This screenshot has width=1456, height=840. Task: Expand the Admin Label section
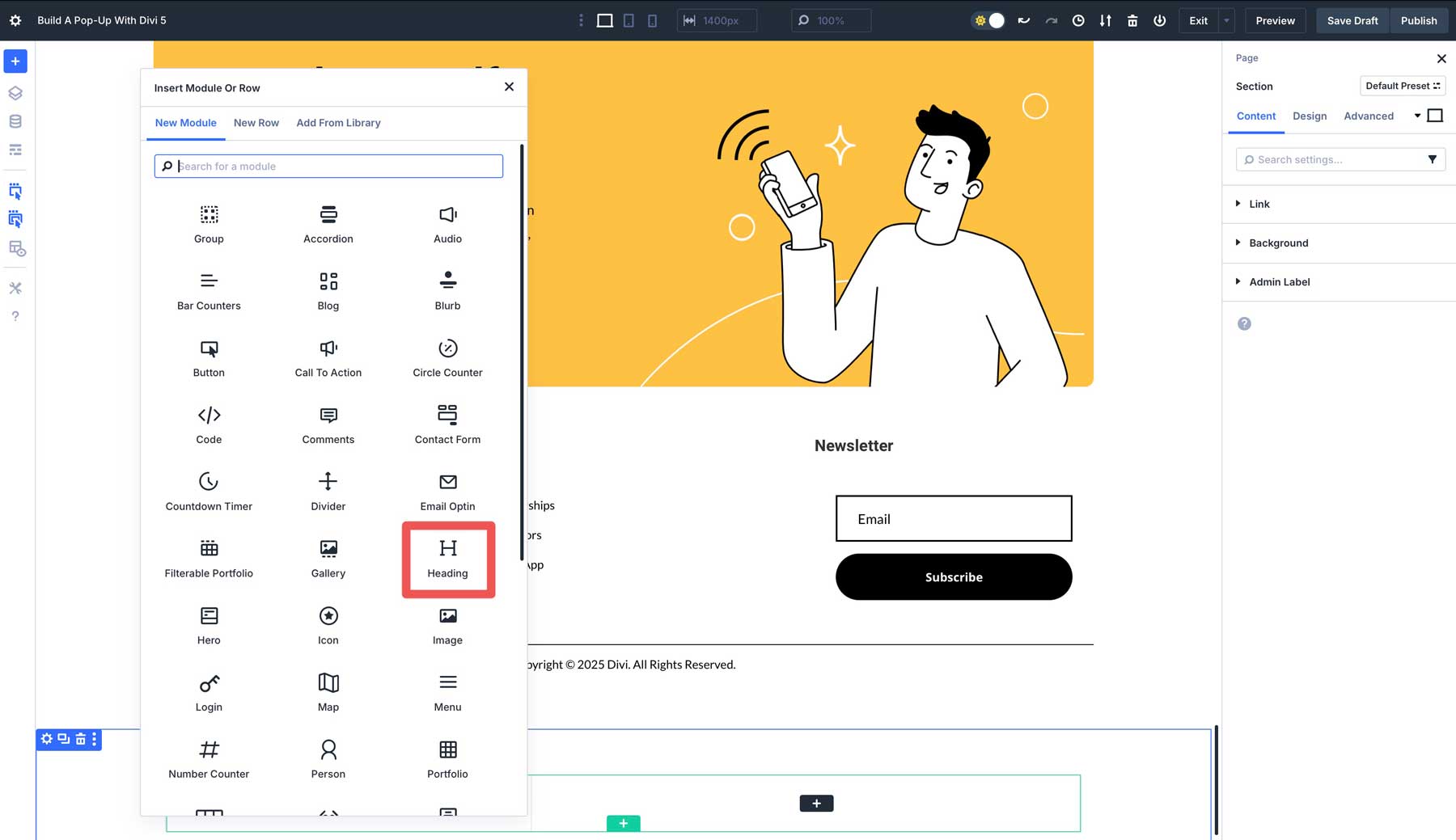pos(1278,281)
